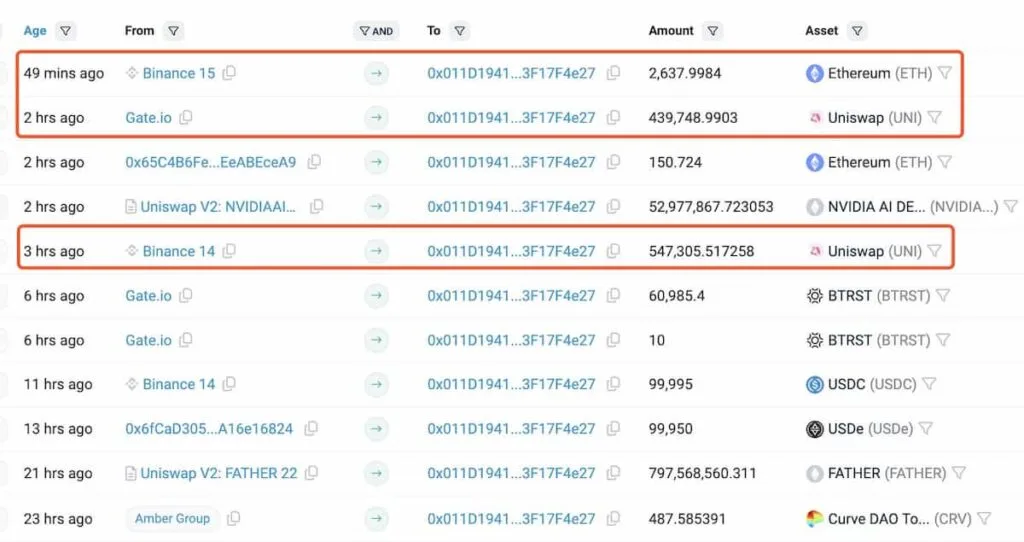Filter by Ethereum (ETH) asset in first row

(945, 73)
